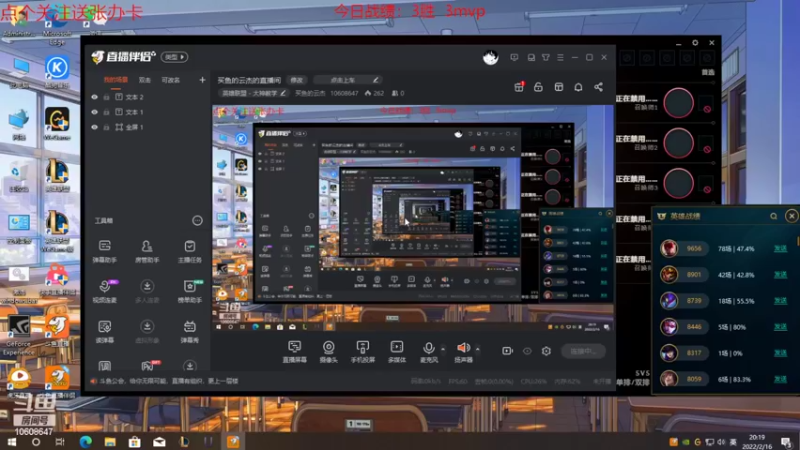800x450 pixels.
Task: Open 多人连麦 download tool
Action: coord(147,291)
